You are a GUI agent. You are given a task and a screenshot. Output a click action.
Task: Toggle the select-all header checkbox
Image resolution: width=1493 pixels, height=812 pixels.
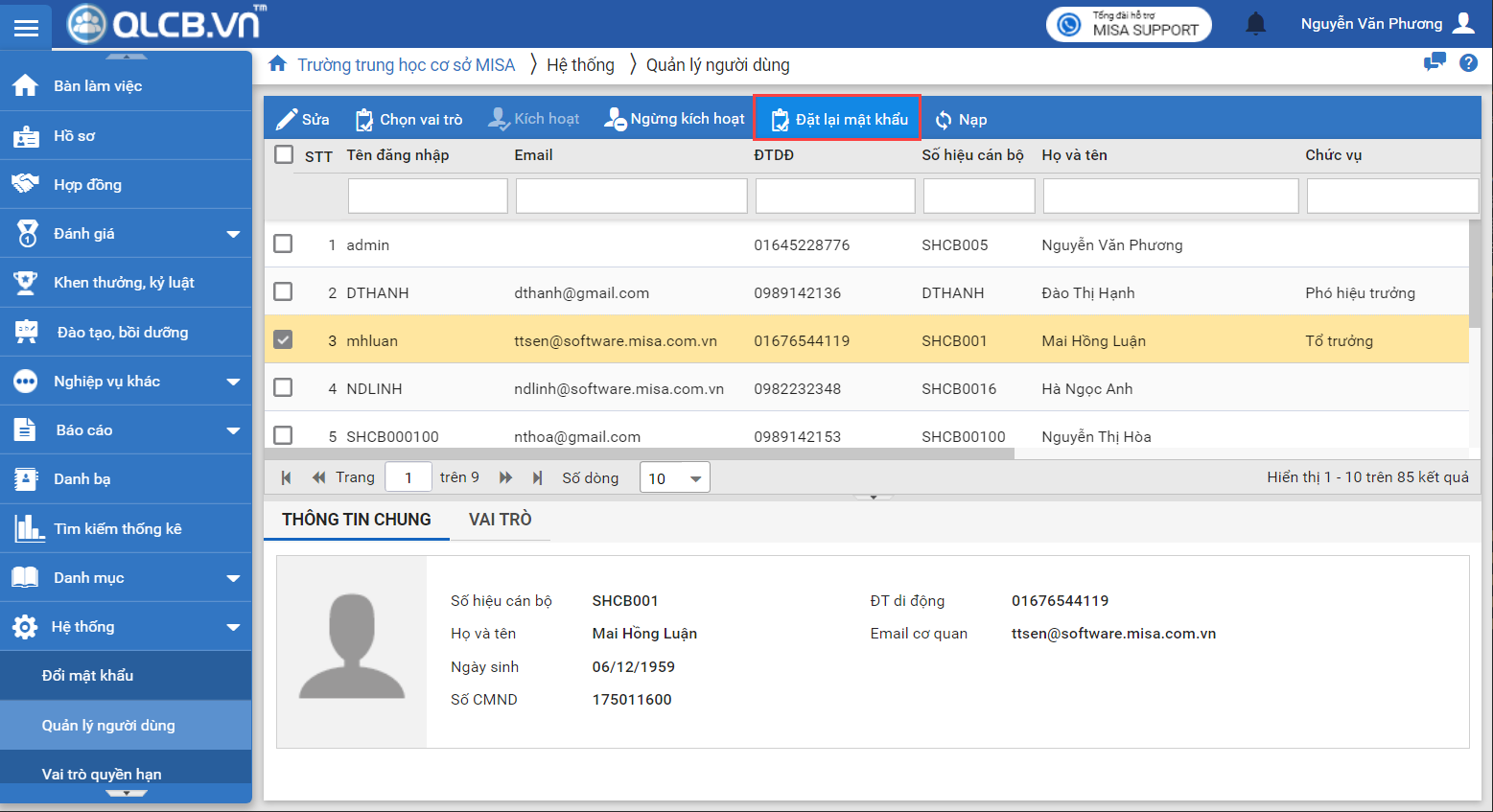click(284, 154)
